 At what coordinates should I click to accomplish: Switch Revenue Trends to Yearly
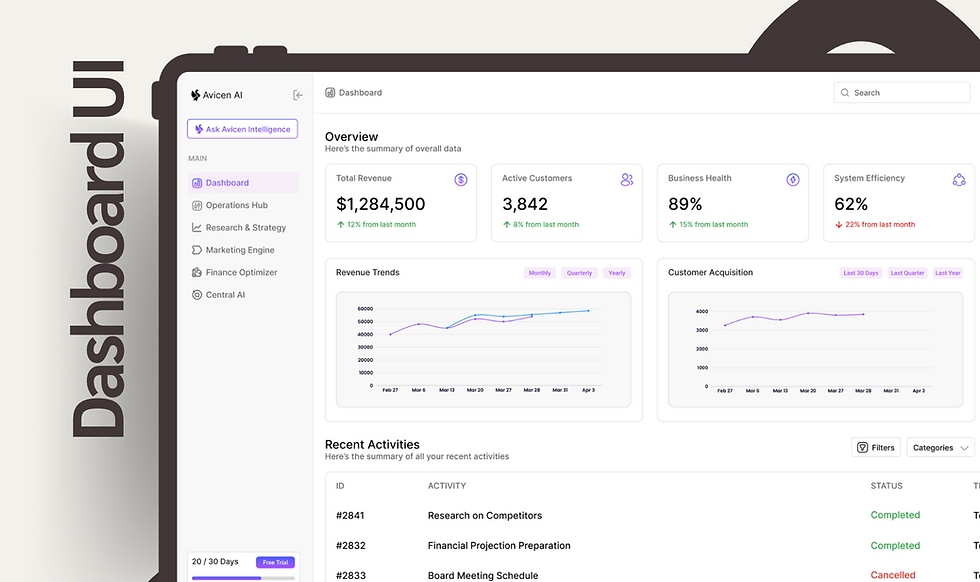click(x=617, y=273)
